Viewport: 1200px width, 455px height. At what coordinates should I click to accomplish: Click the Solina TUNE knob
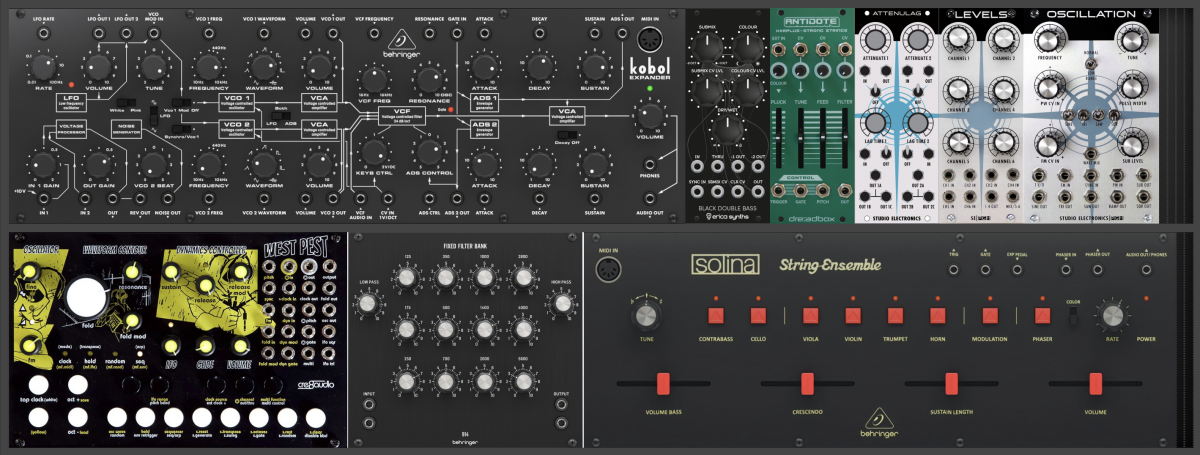coord(646,317)
